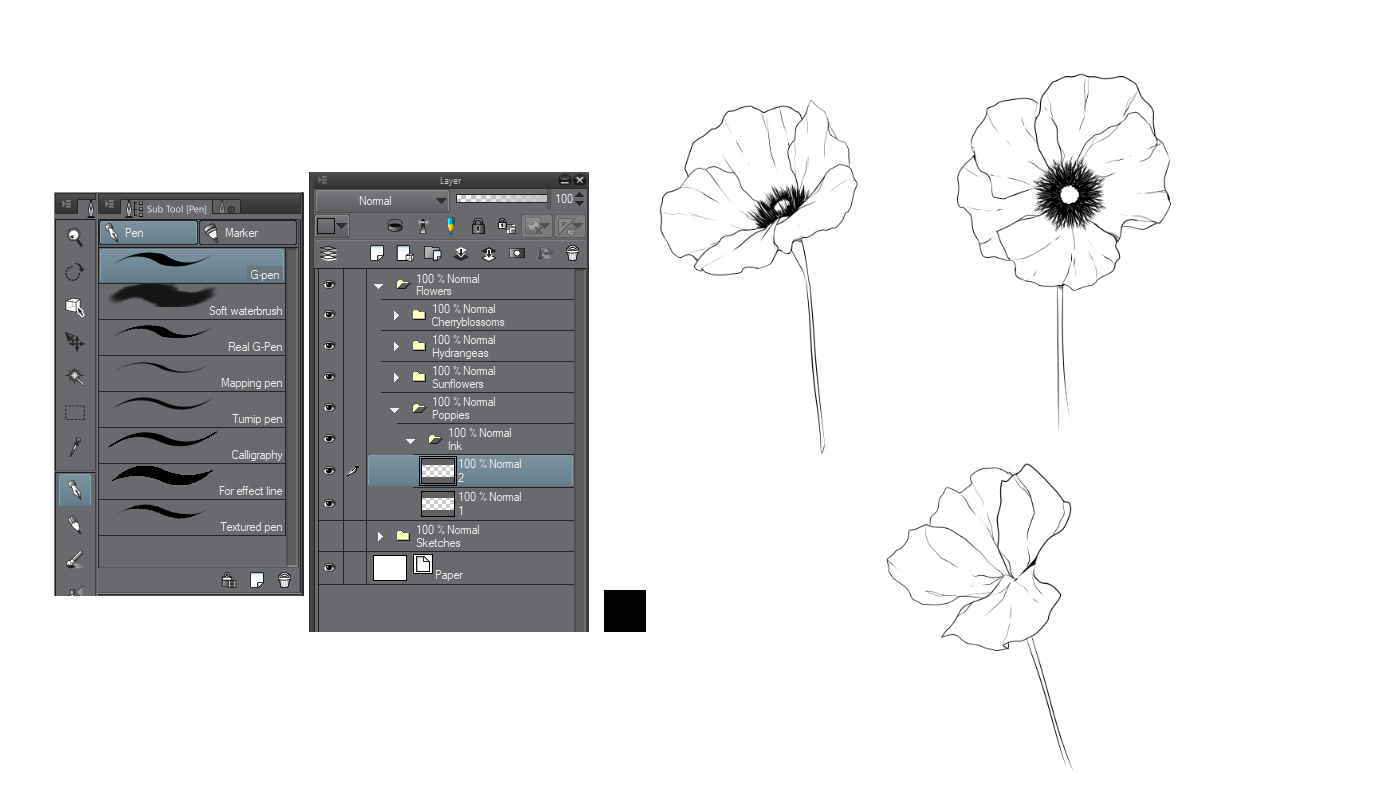Screen dimensions: 1391x800
Task: Collapse the Ink folder
Action: point(410,441)
